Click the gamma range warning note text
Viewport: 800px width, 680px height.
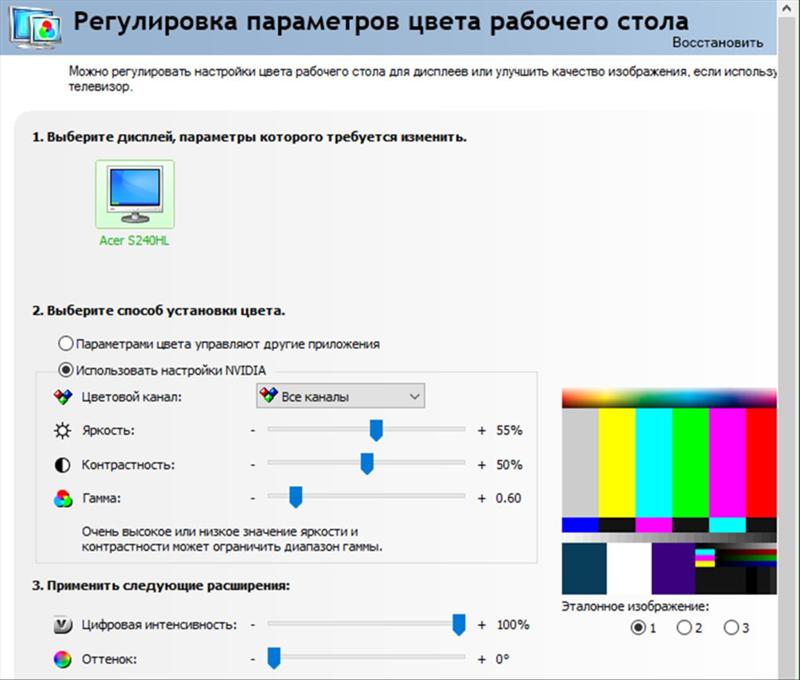(232, 539)
